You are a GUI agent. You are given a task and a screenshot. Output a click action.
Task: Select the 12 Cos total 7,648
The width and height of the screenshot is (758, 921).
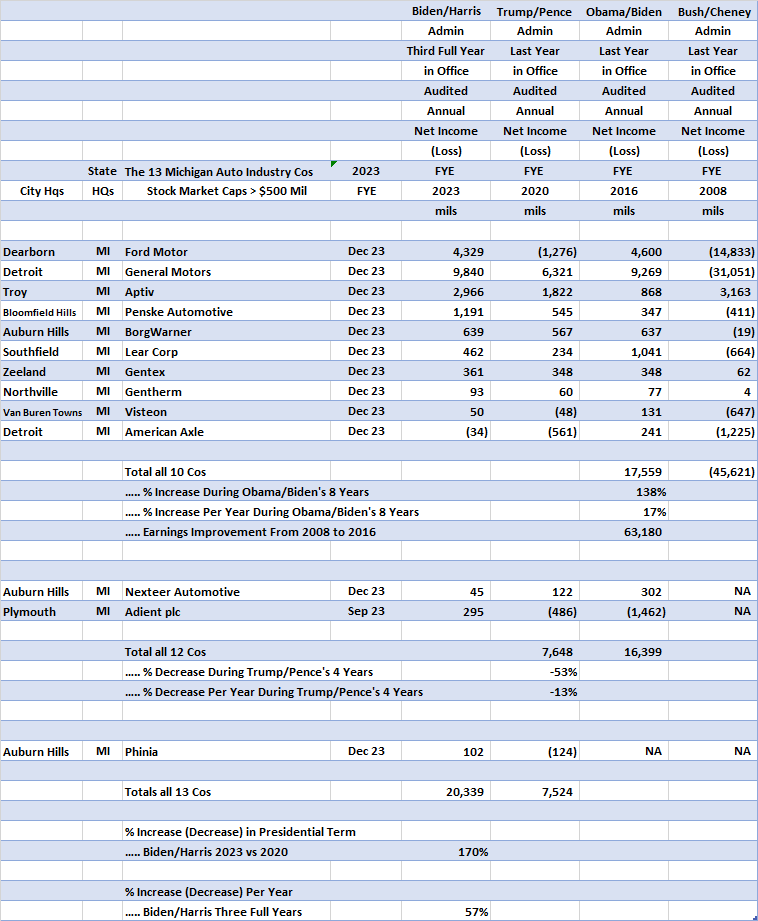(535, 651)
